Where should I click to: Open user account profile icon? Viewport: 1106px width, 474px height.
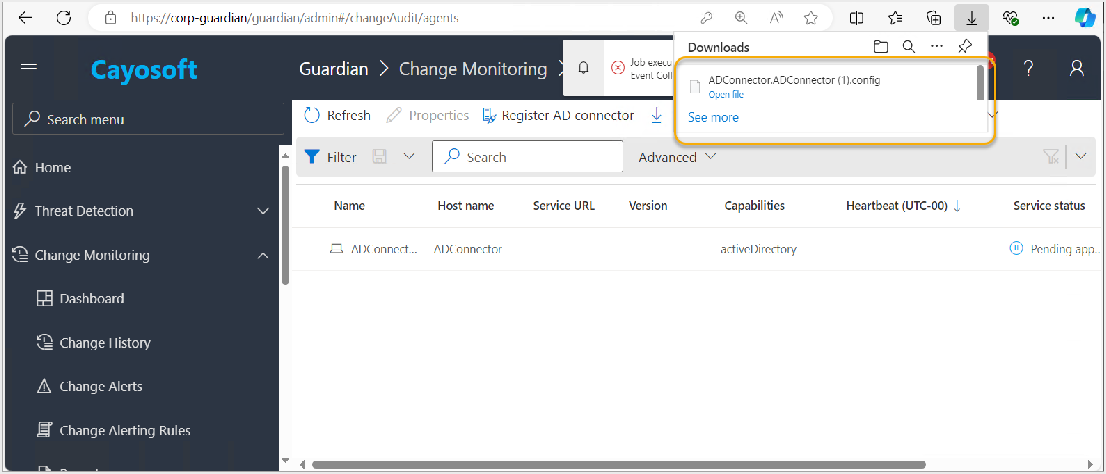[x=1076, y=68]
